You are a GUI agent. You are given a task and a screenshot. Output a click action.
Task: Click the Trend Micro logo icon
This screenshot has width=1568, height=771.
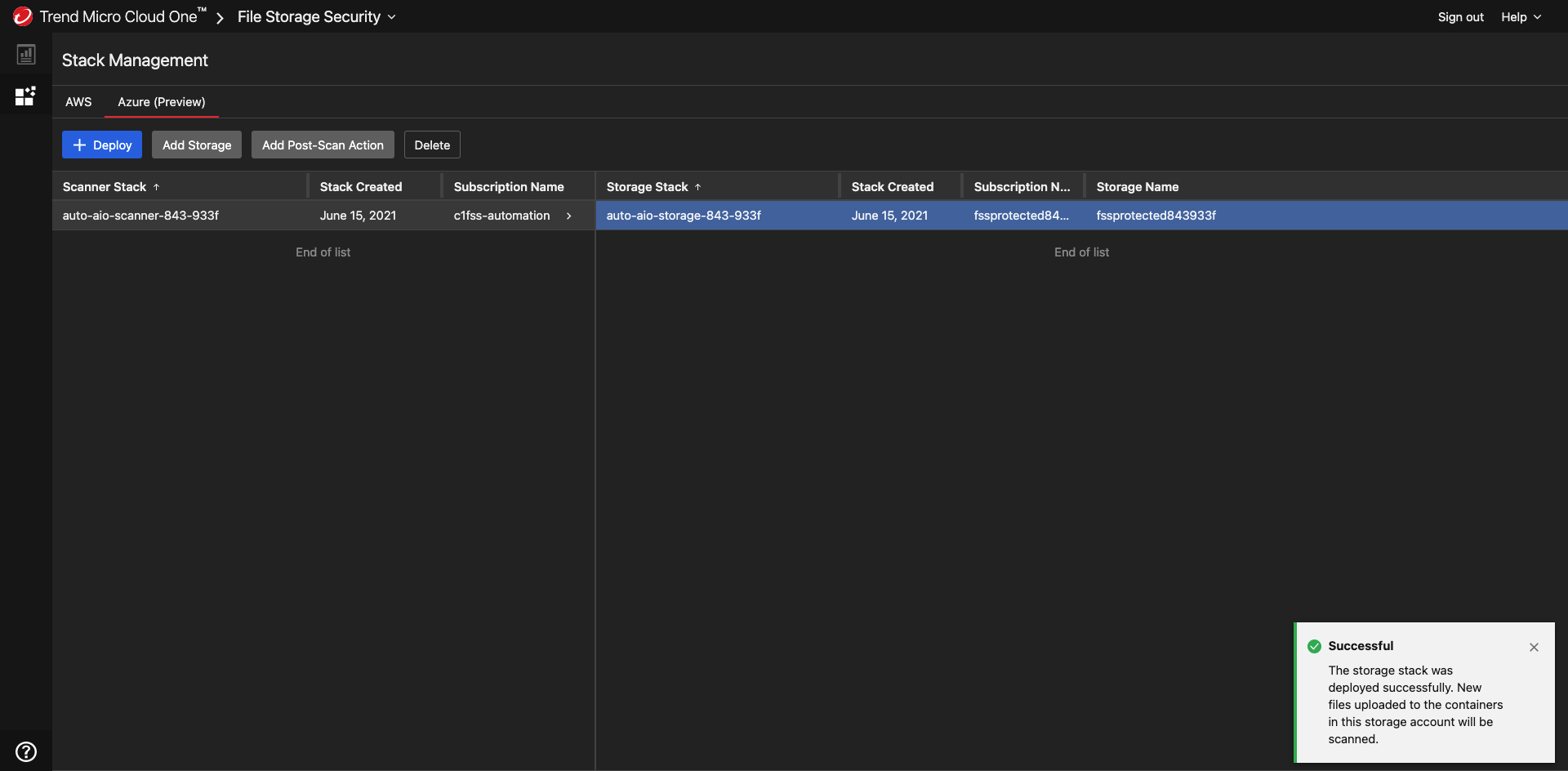tap(22, 16)
